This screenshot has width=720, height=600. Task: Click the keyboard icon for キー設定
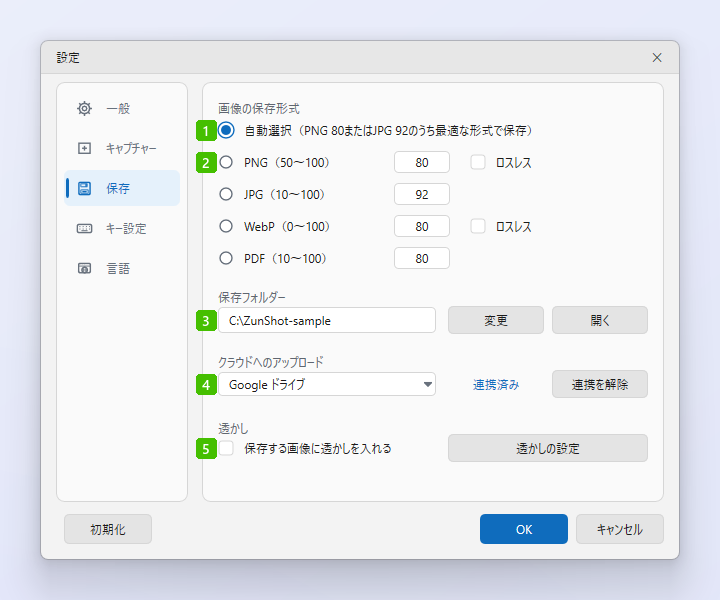84,228
